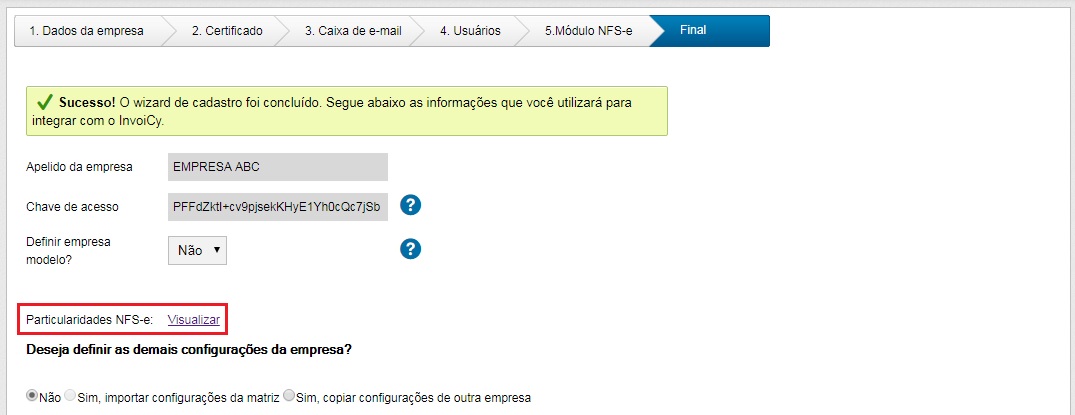This screenshot has width=1075, height=415.
Task: Click the 'Definir empresa modelo?' label text
Action: [68, 250]
